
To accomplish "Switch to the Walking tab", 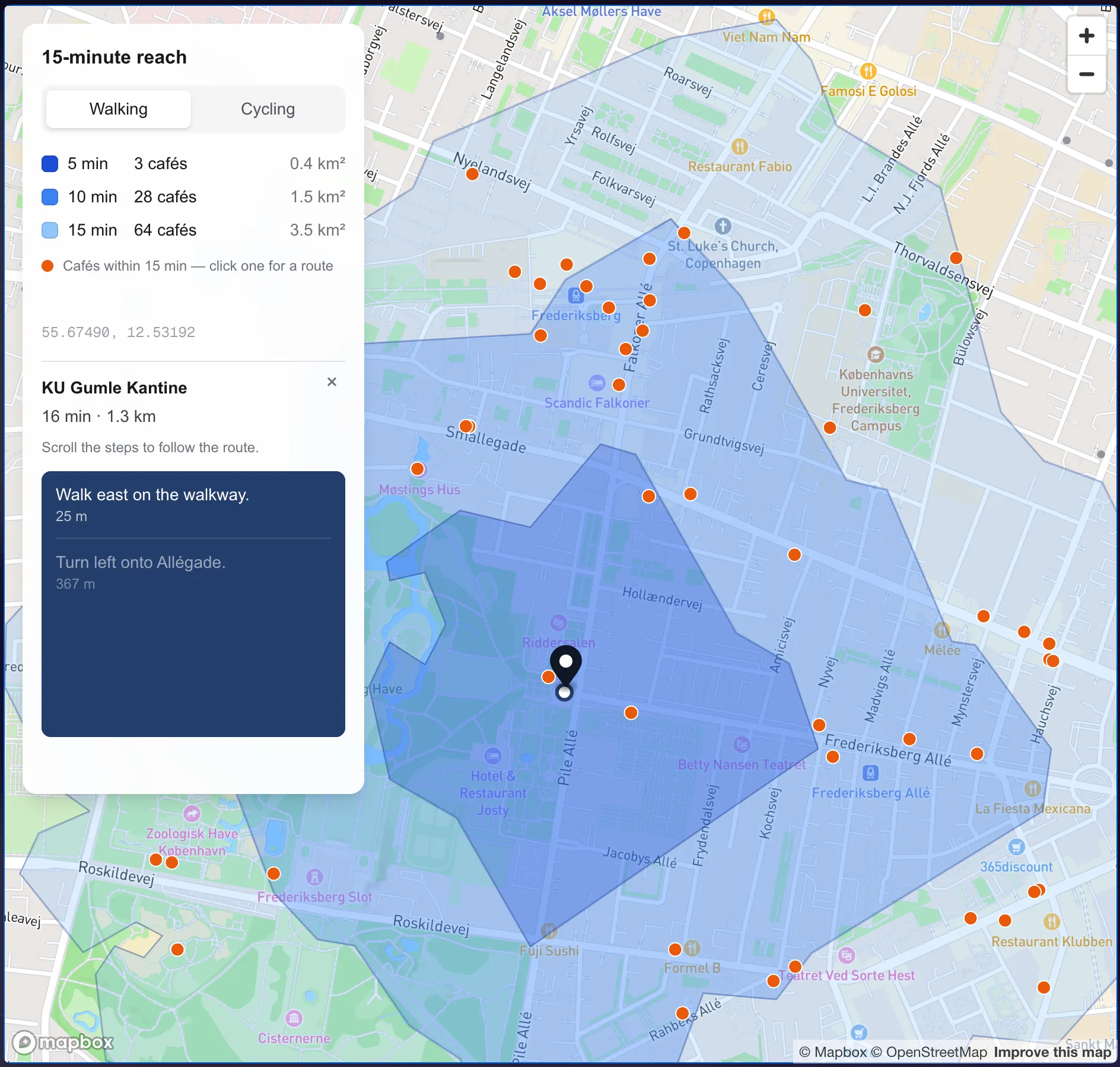I will 119,109.
